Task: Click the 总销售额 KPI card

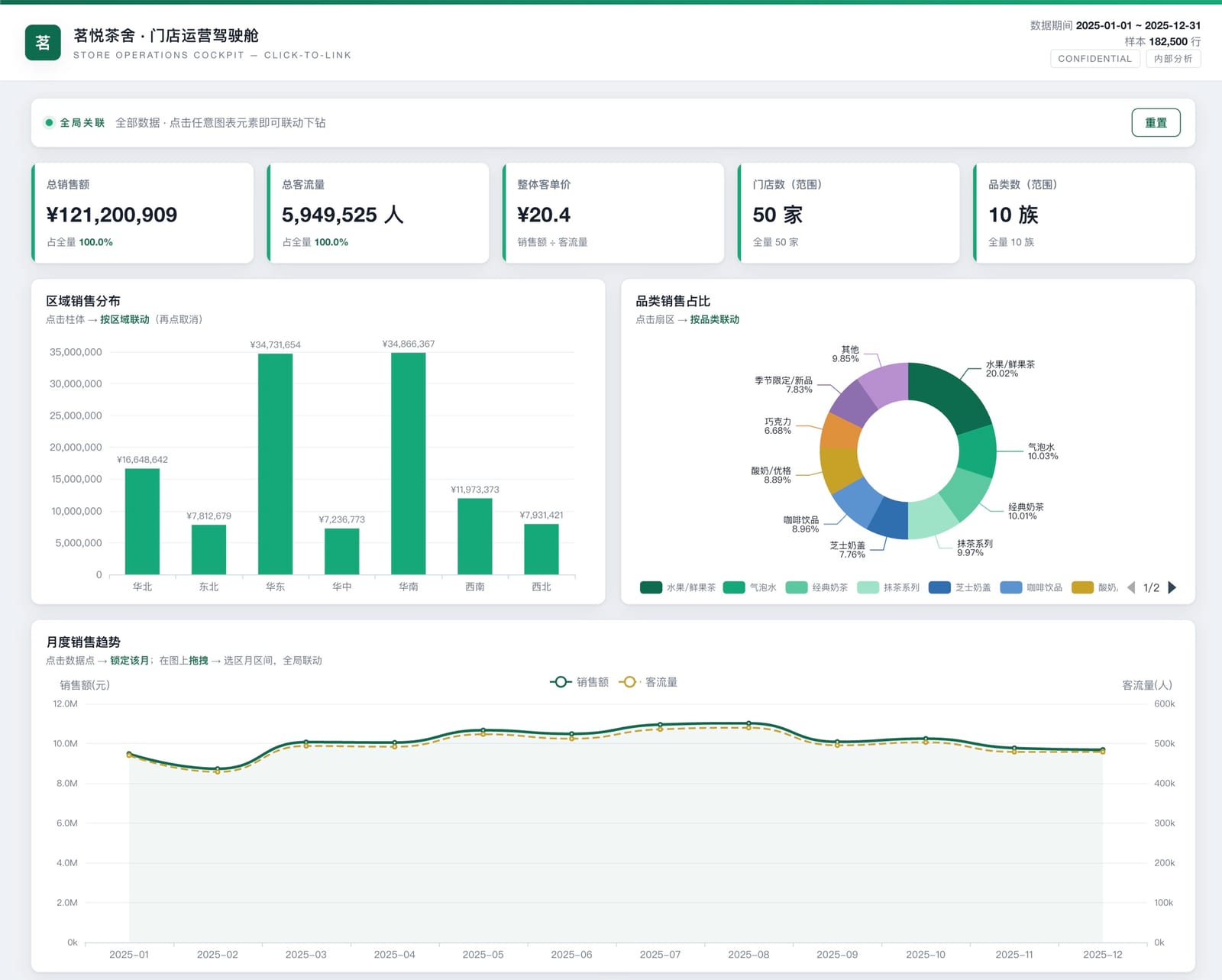Action: pyautogui.click(x=142, y=213)
